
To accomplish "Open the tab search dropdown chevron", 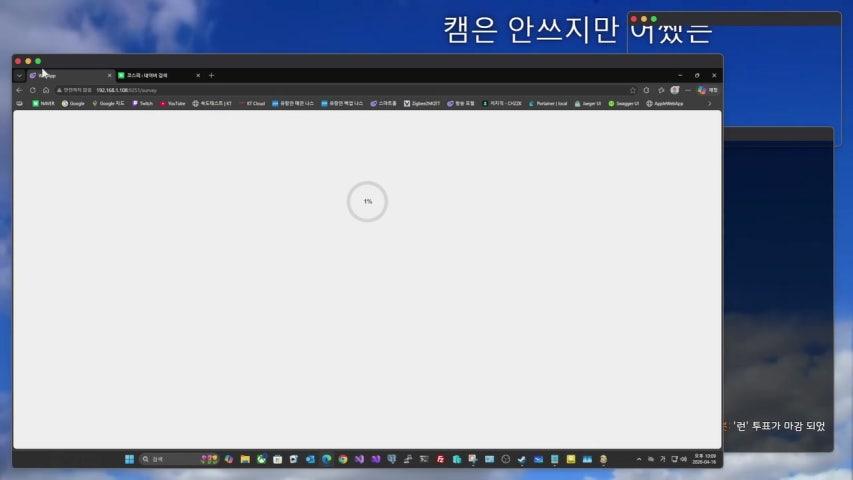I will click(19, 76).
